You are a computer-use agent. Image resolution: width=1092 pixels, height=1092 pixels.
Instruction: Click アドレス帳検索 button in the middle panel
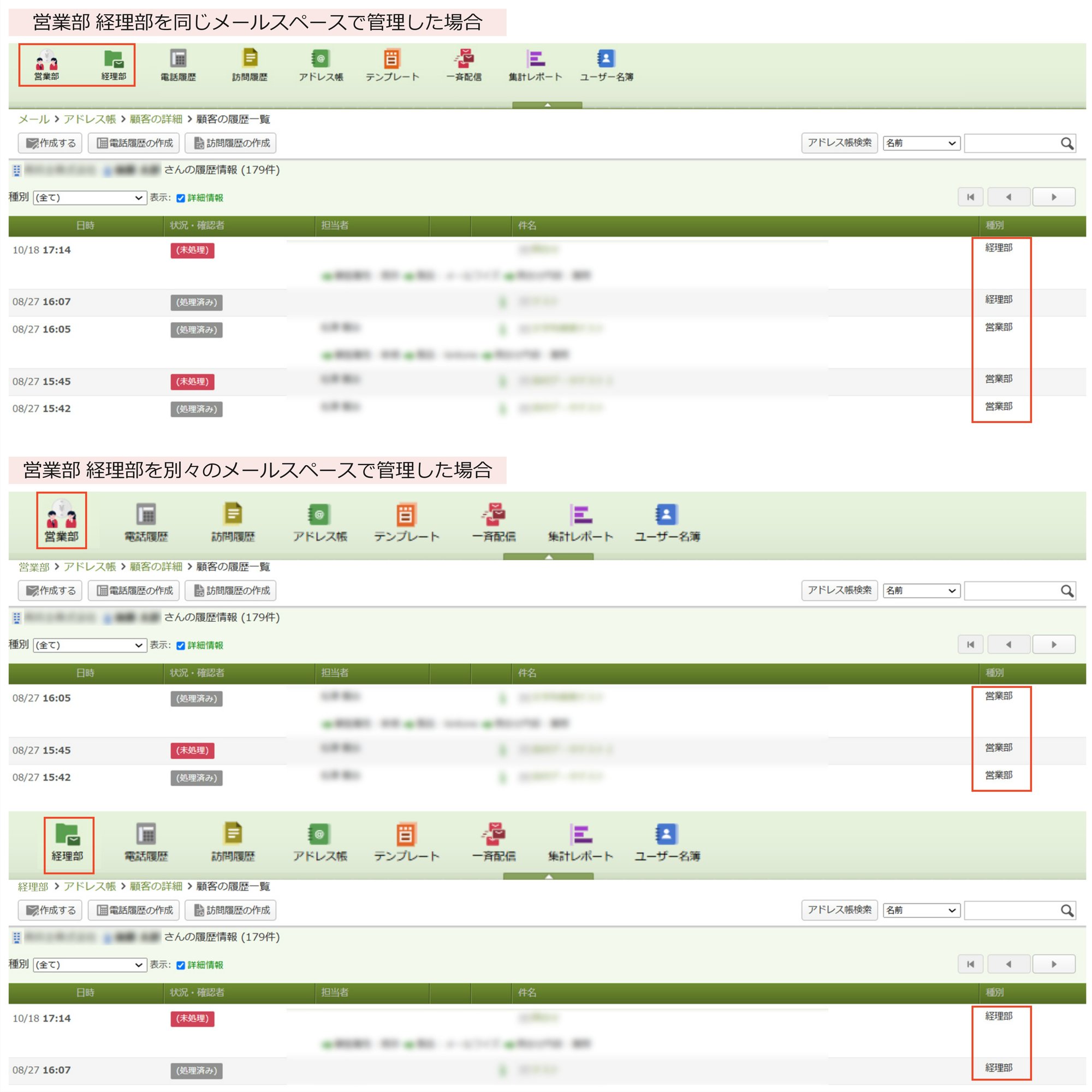[839, 590]
